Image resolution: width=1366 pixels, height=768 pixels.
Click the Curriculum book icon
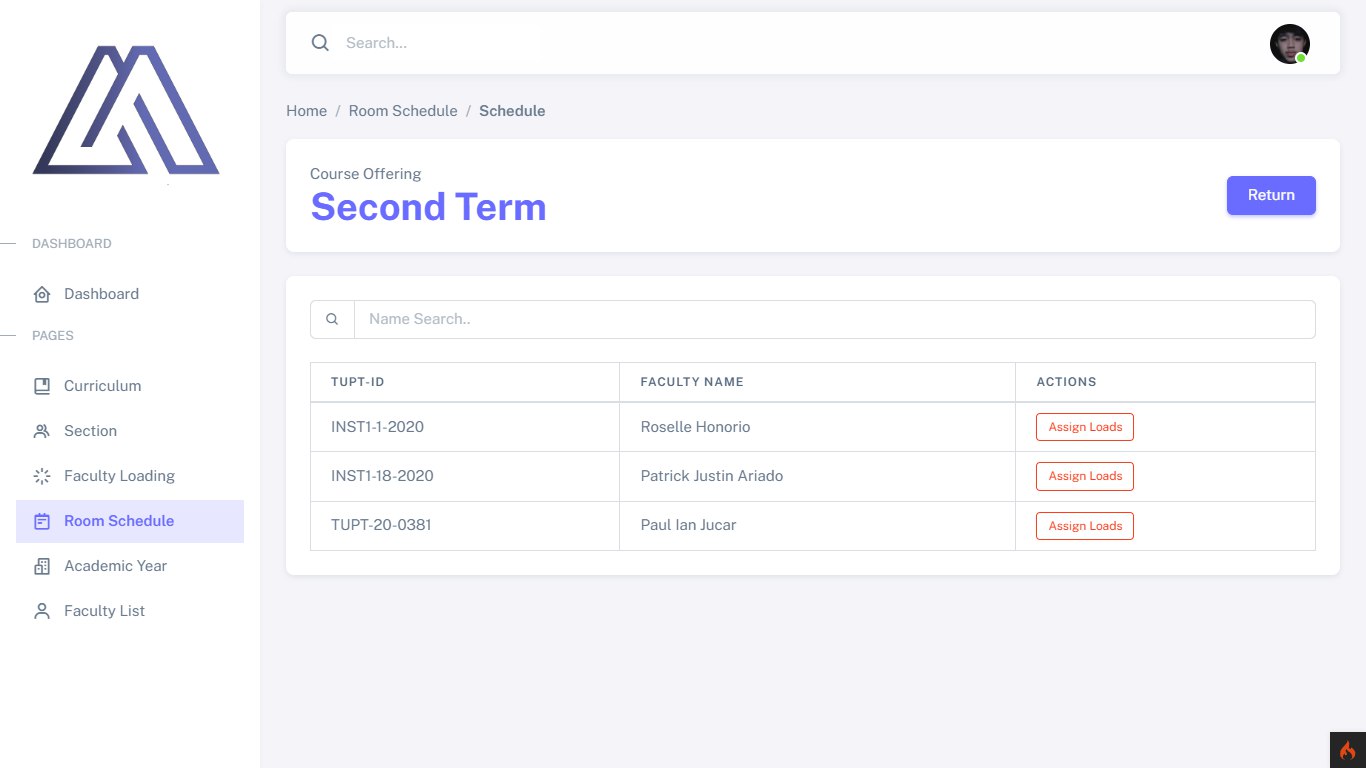[x=42, y=386]
